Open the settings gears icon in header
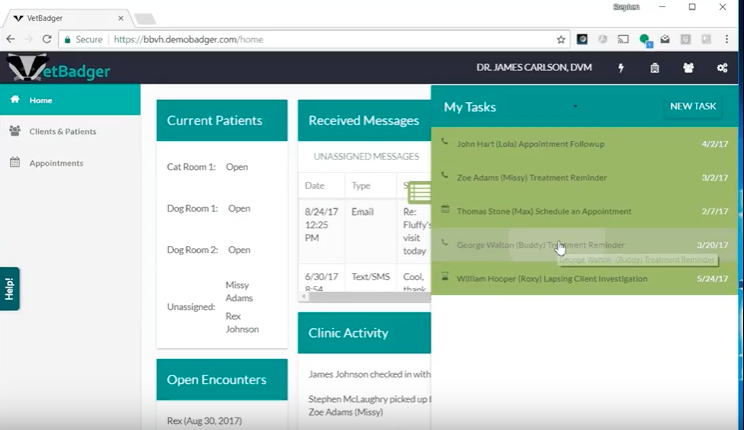Image resolution: width=744 pixels, height=430 pixels. [x=722, y=68]
